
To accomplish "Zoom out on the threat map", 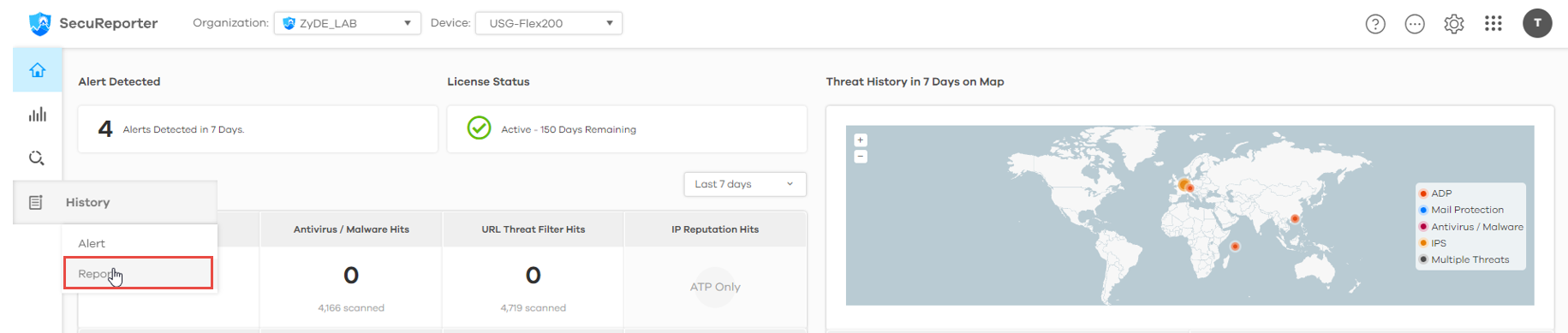I will click(861, 157).
